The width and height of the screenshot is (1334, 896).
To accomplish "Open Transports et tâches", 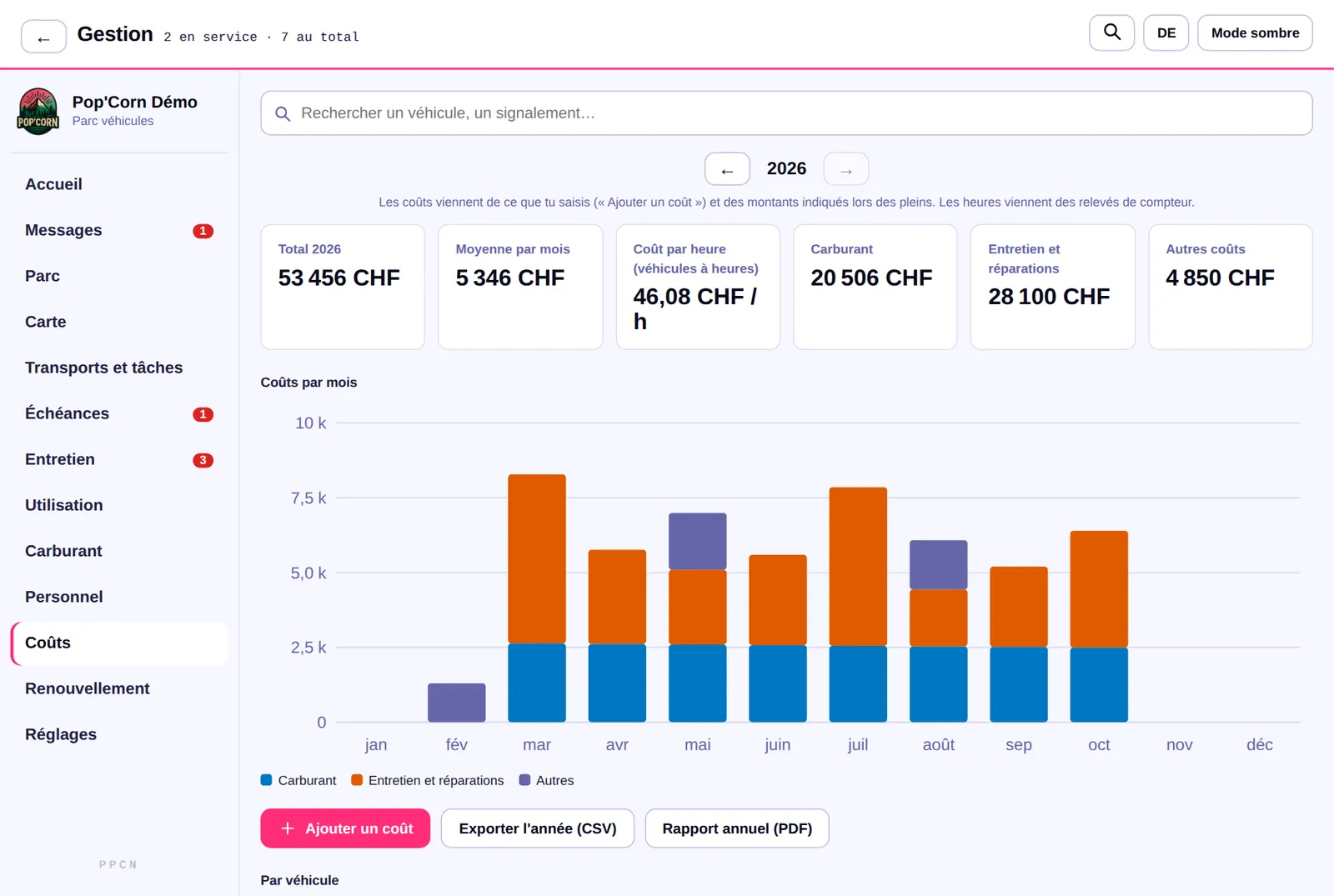I will point(119,368).
